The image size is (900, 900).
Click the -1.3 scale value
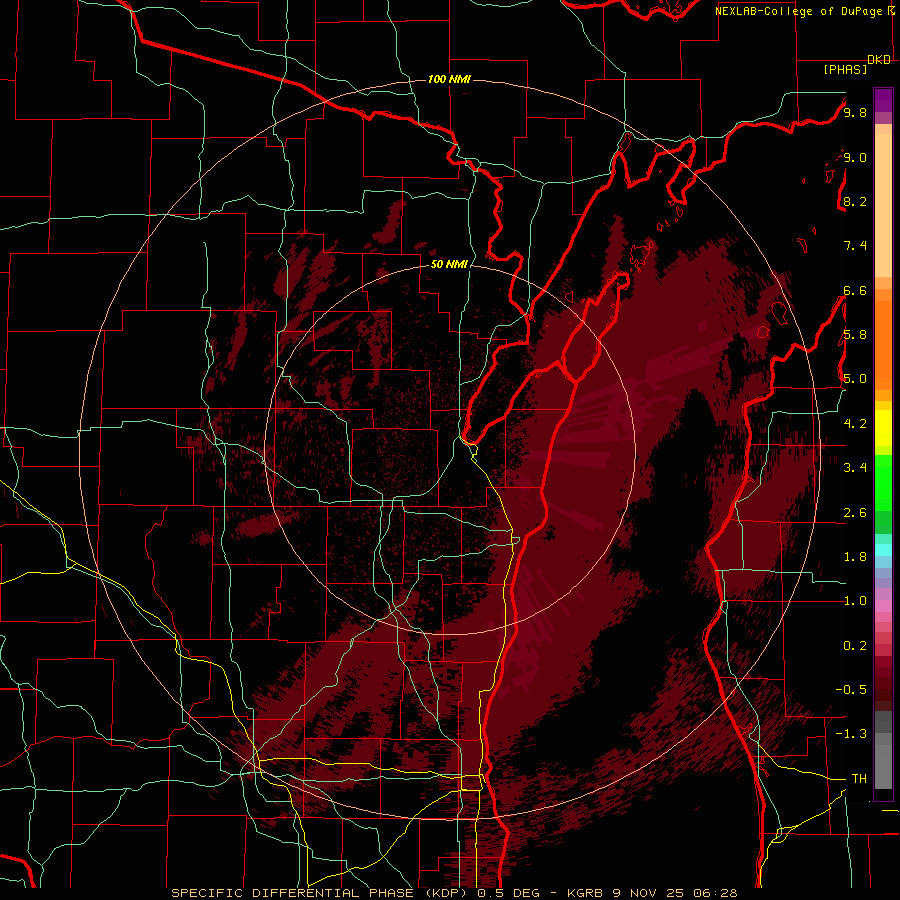[851, 734]
